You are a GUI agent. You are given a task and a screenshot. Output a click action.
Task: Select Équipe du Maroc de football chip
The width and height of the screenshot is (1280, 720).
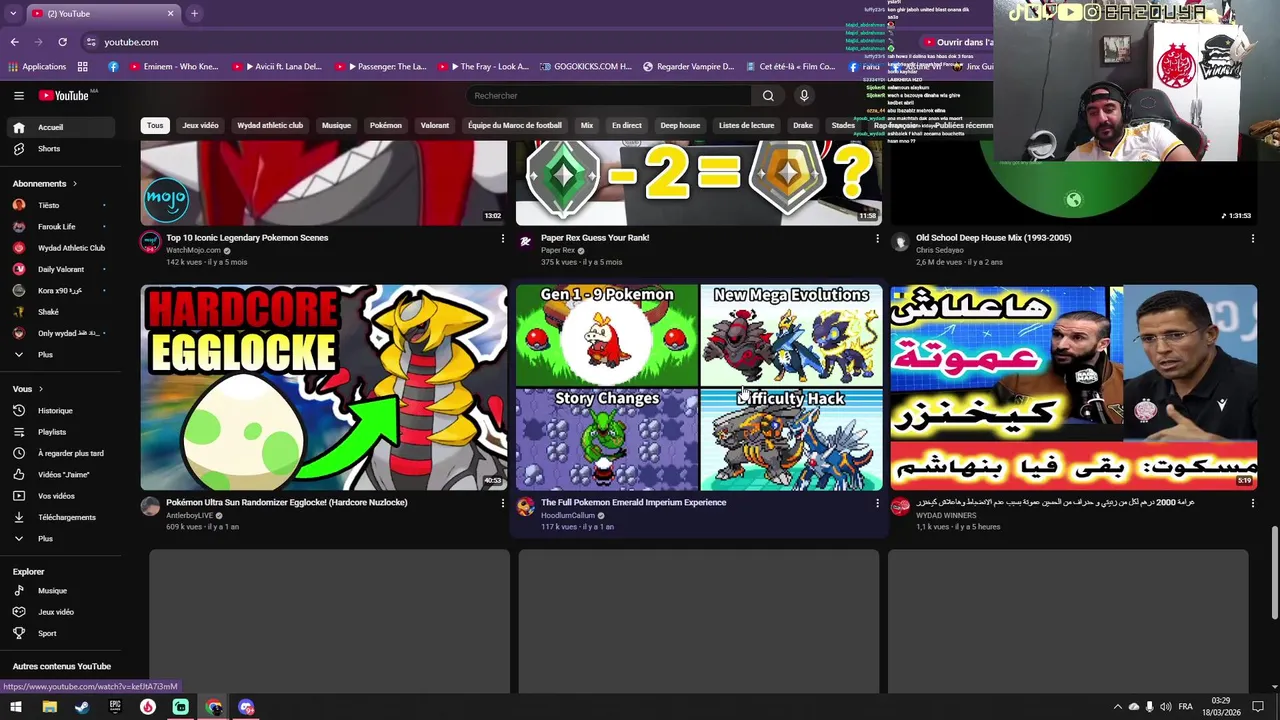point(515,126)
